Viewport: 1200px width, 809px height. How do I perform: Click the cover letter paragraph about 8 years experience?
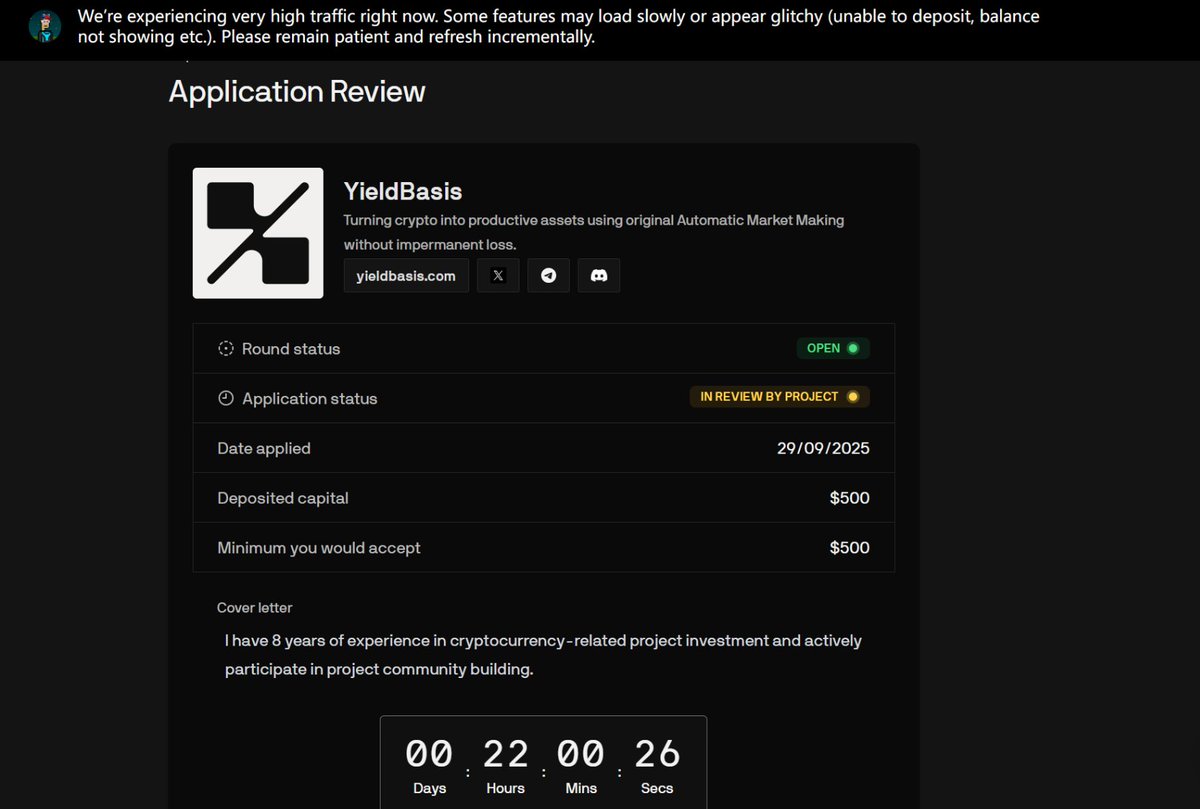543,655
